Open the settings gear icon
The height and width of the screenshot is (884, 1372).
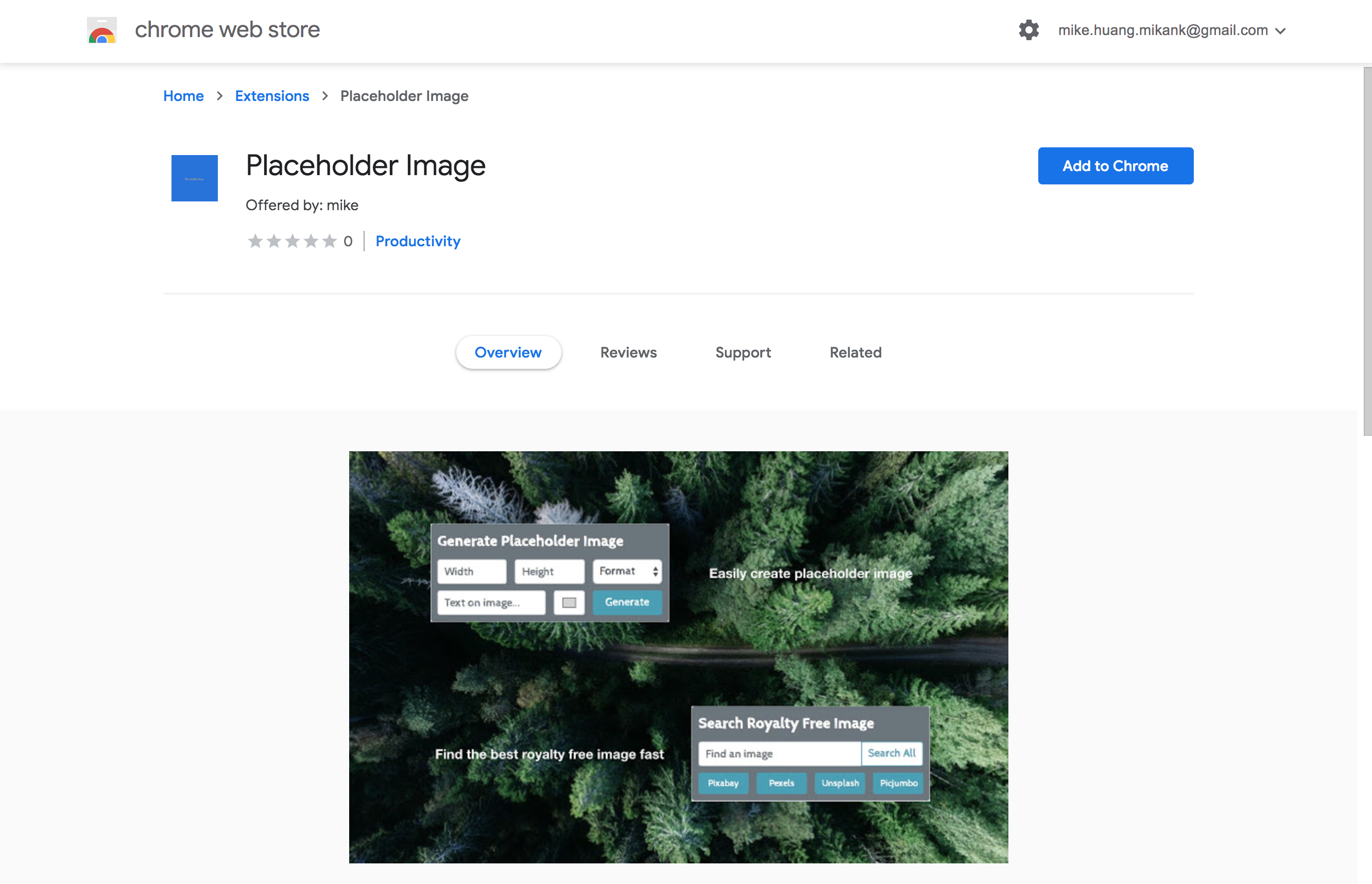(1028, 30)
